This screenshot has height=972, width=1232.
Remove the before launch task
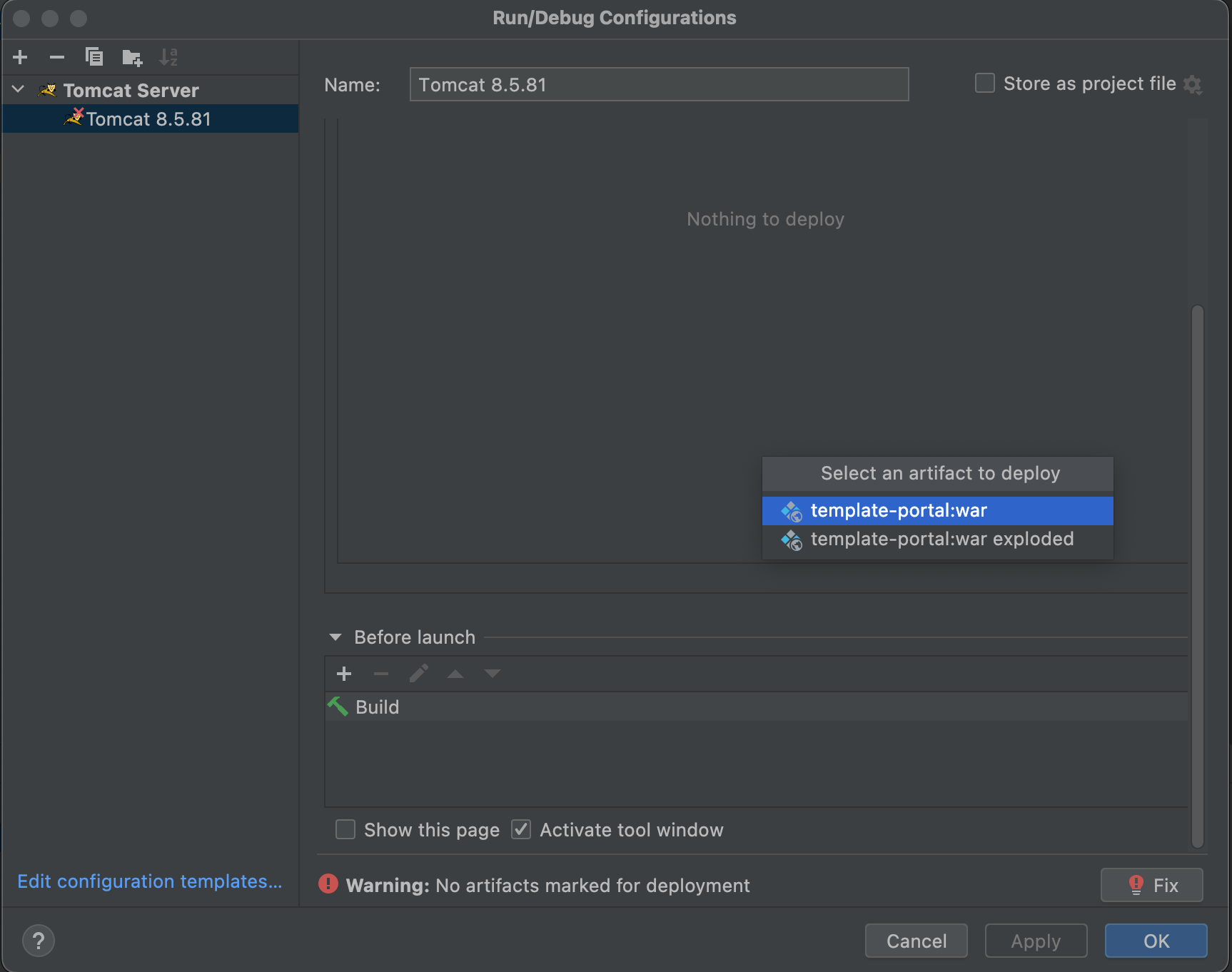click(381, 674)
